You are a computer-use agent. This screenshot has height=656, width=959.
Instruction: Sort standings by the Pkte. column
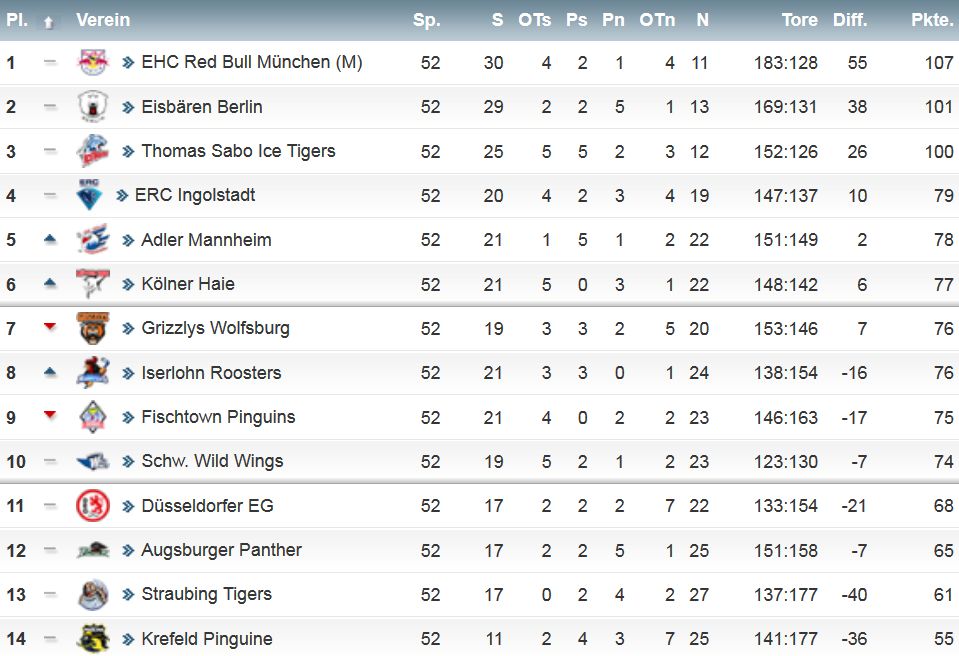pos(931,20)
